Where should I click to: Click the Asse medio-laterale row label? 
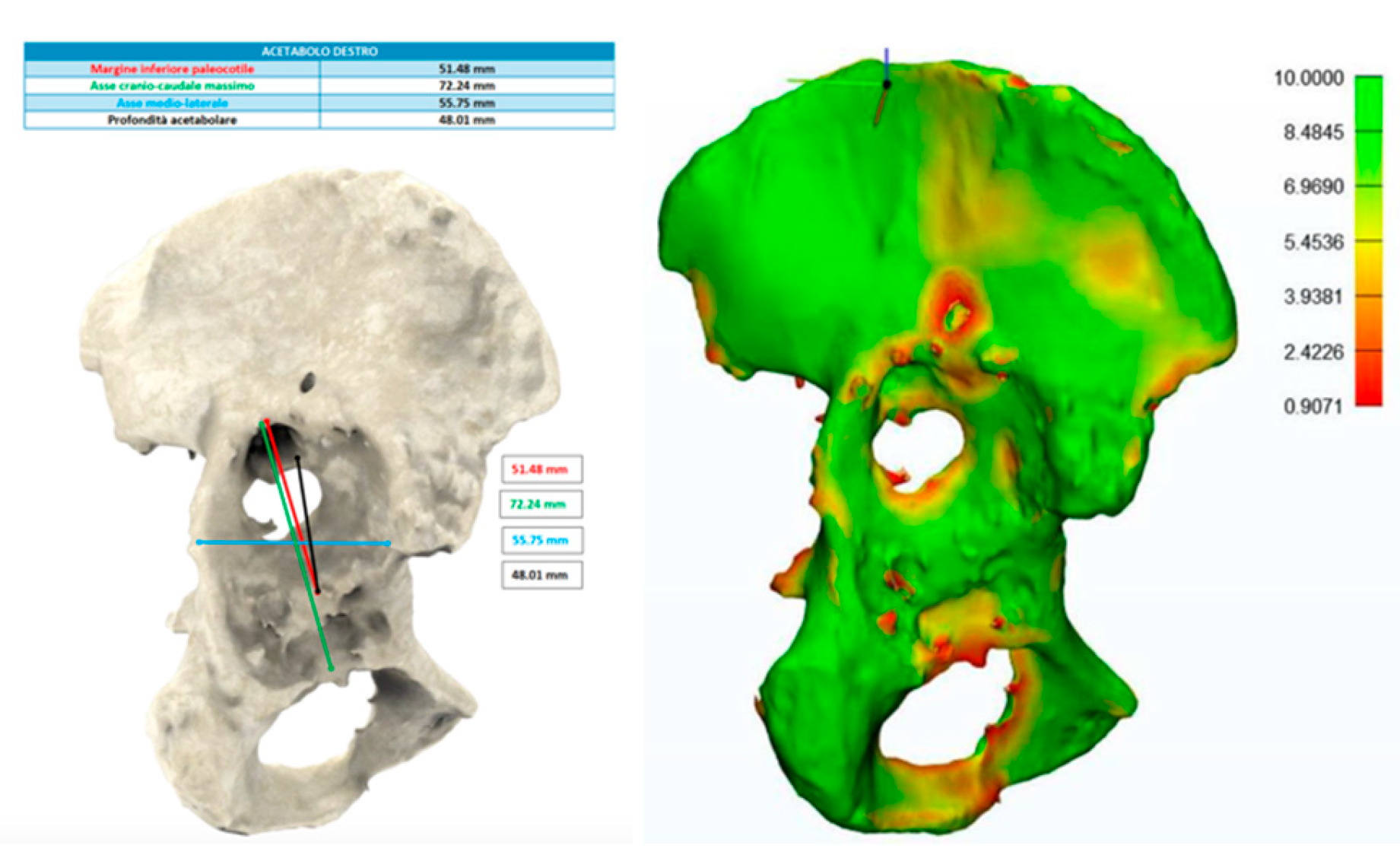point(172,103)
